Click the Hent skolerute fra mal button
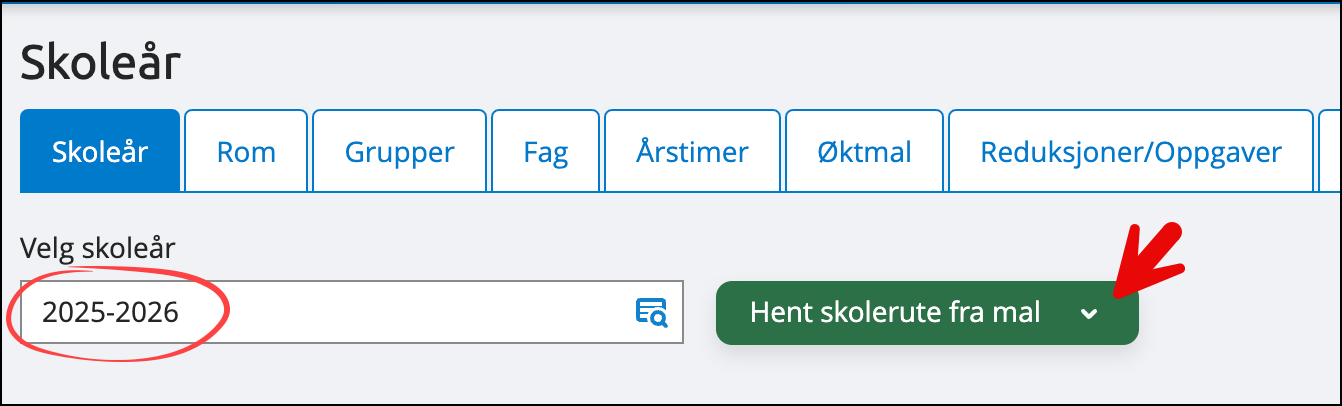 pos(927,313)
